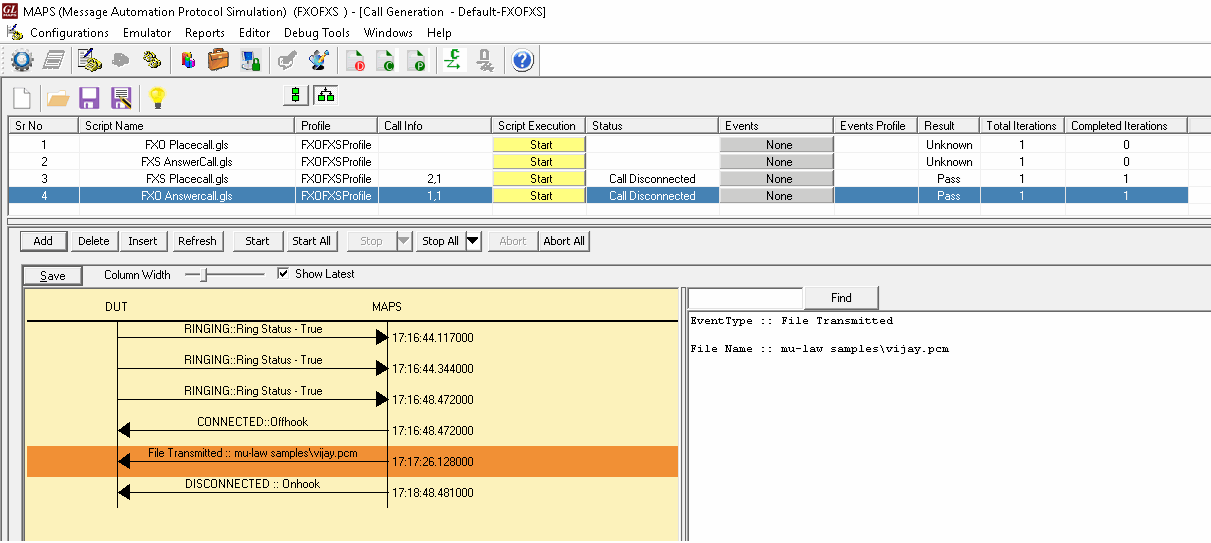Open the Configurations menu
This screenshot has width=1211, height=543.
69,33
